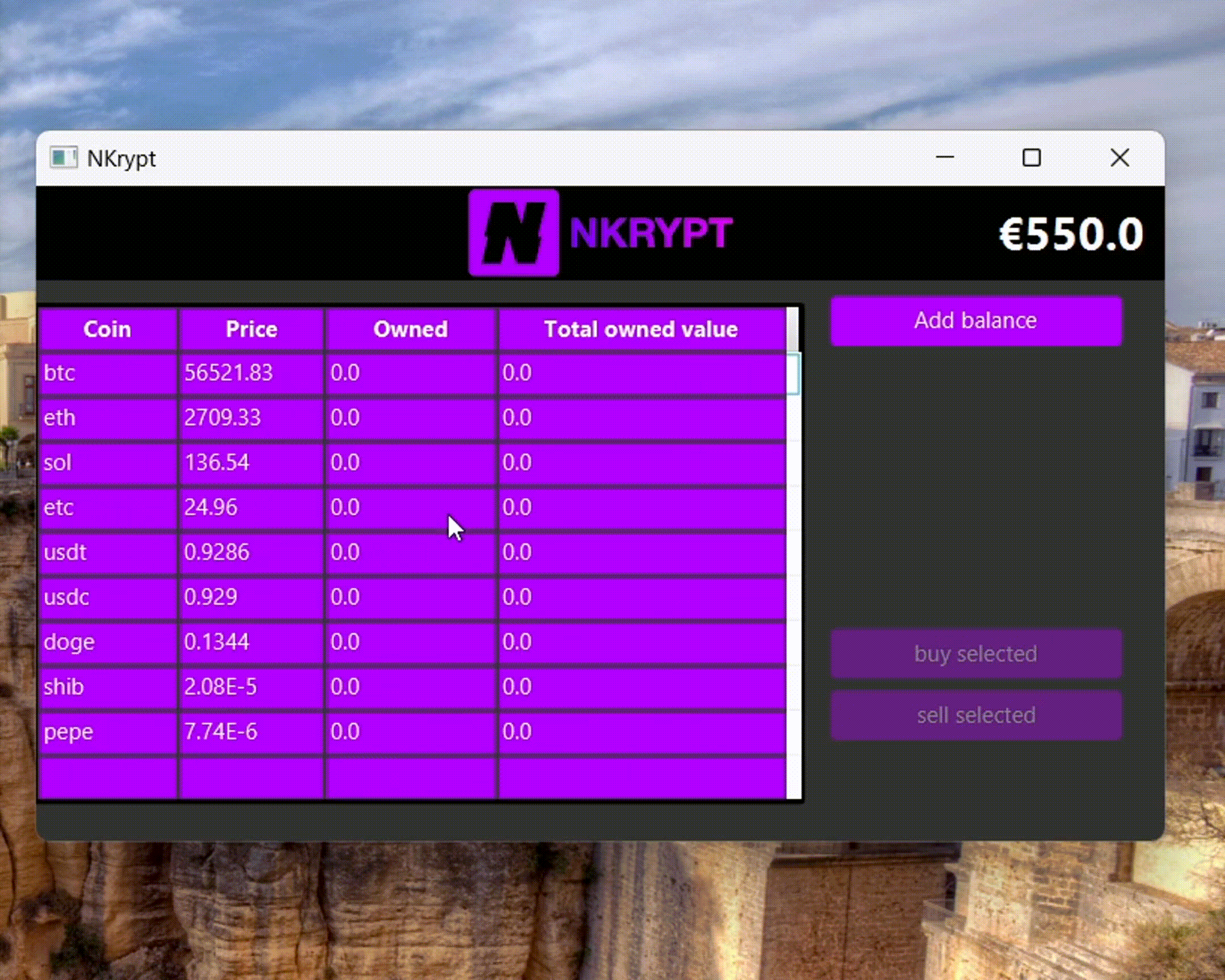Image resolution: width=1225 pixels, height=980 pixels.
Task: Select the doge coin row
Action: [107, 642]
